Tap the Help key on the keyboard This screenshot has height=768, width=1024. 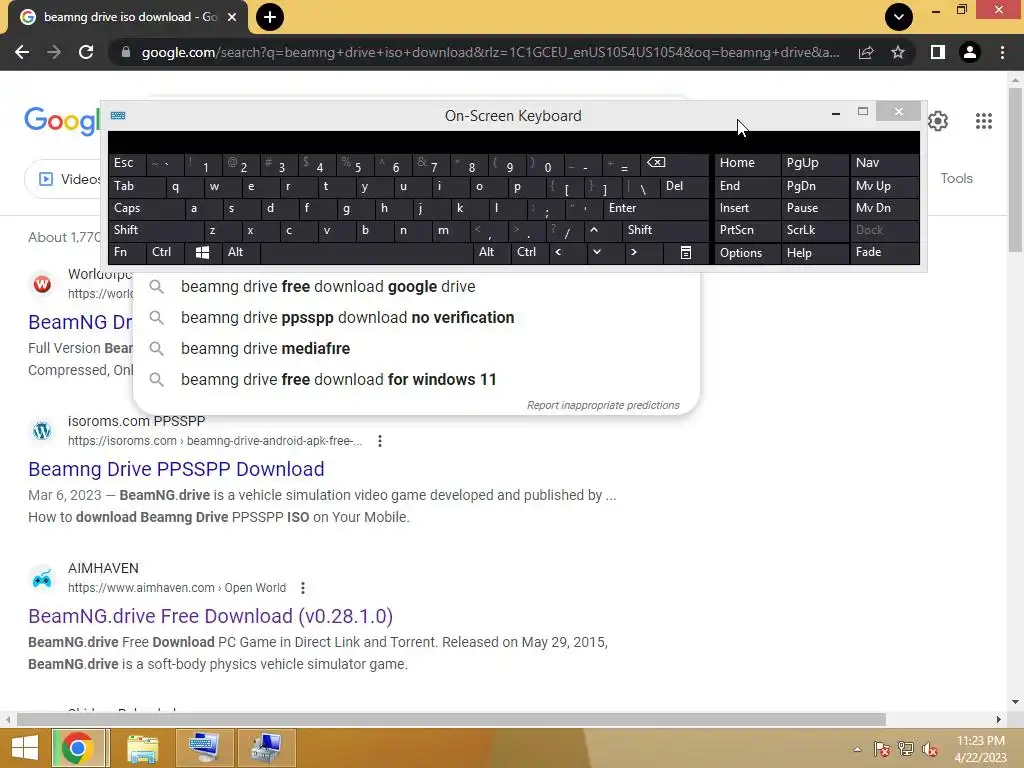click(x=814, y=253)
